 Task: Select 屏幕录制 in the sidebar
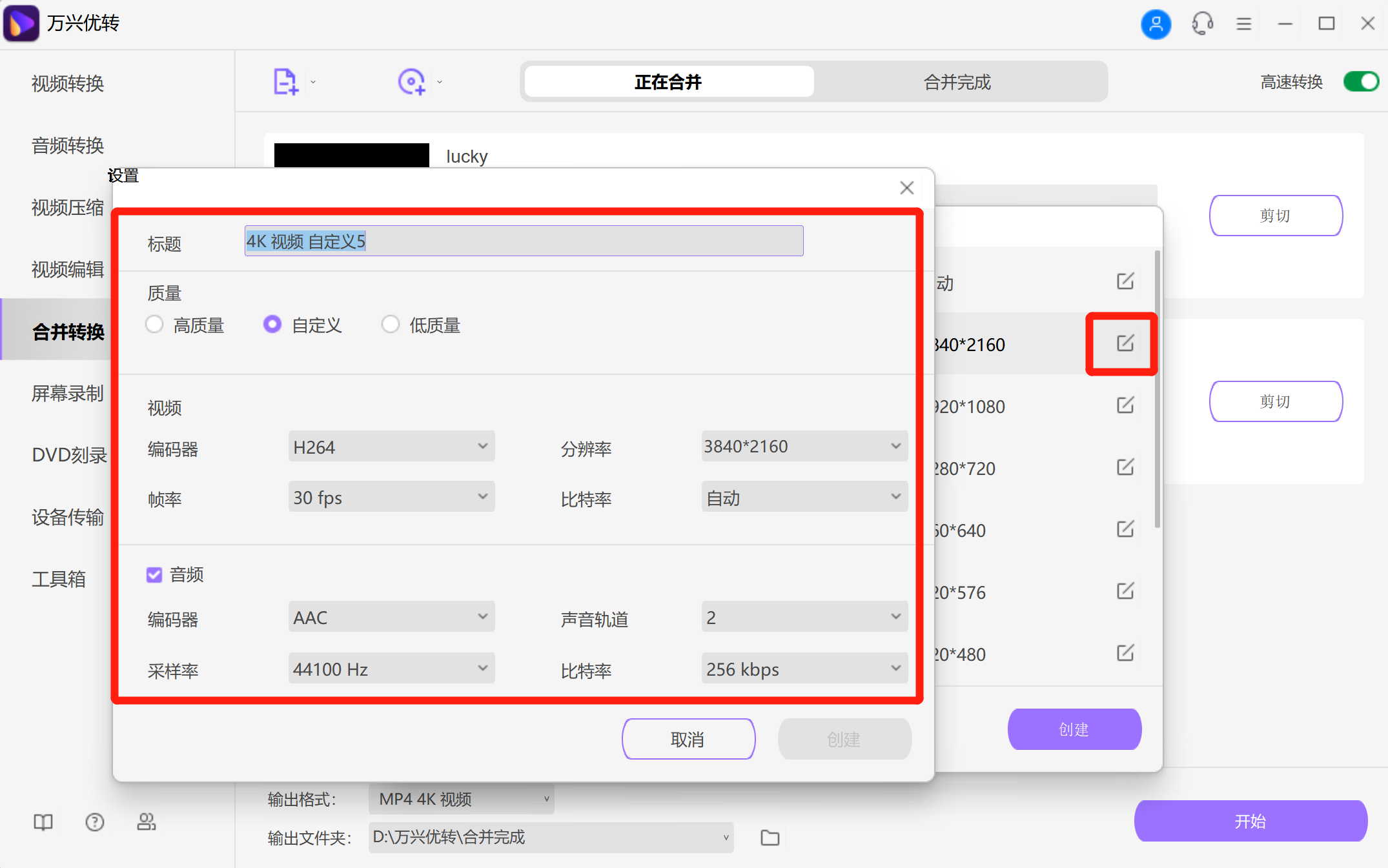67,393
